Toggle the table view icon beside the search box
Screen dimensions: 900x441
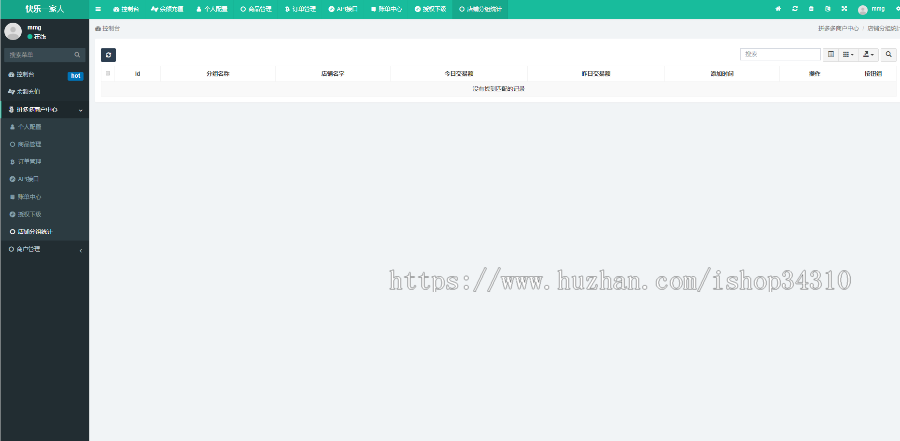(x=831, y=55)
